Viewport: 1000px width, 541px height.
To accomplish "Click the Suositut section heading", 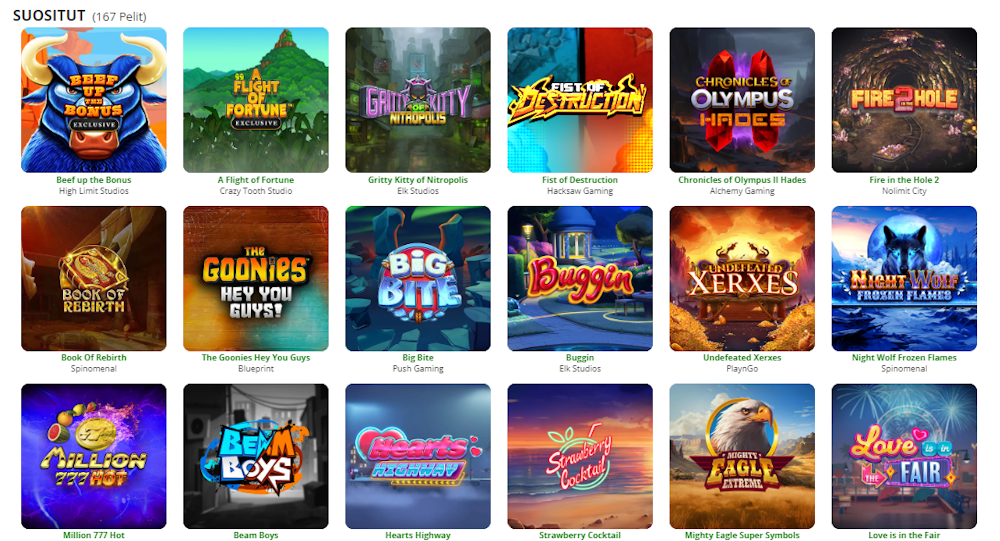I will point(49,15).
